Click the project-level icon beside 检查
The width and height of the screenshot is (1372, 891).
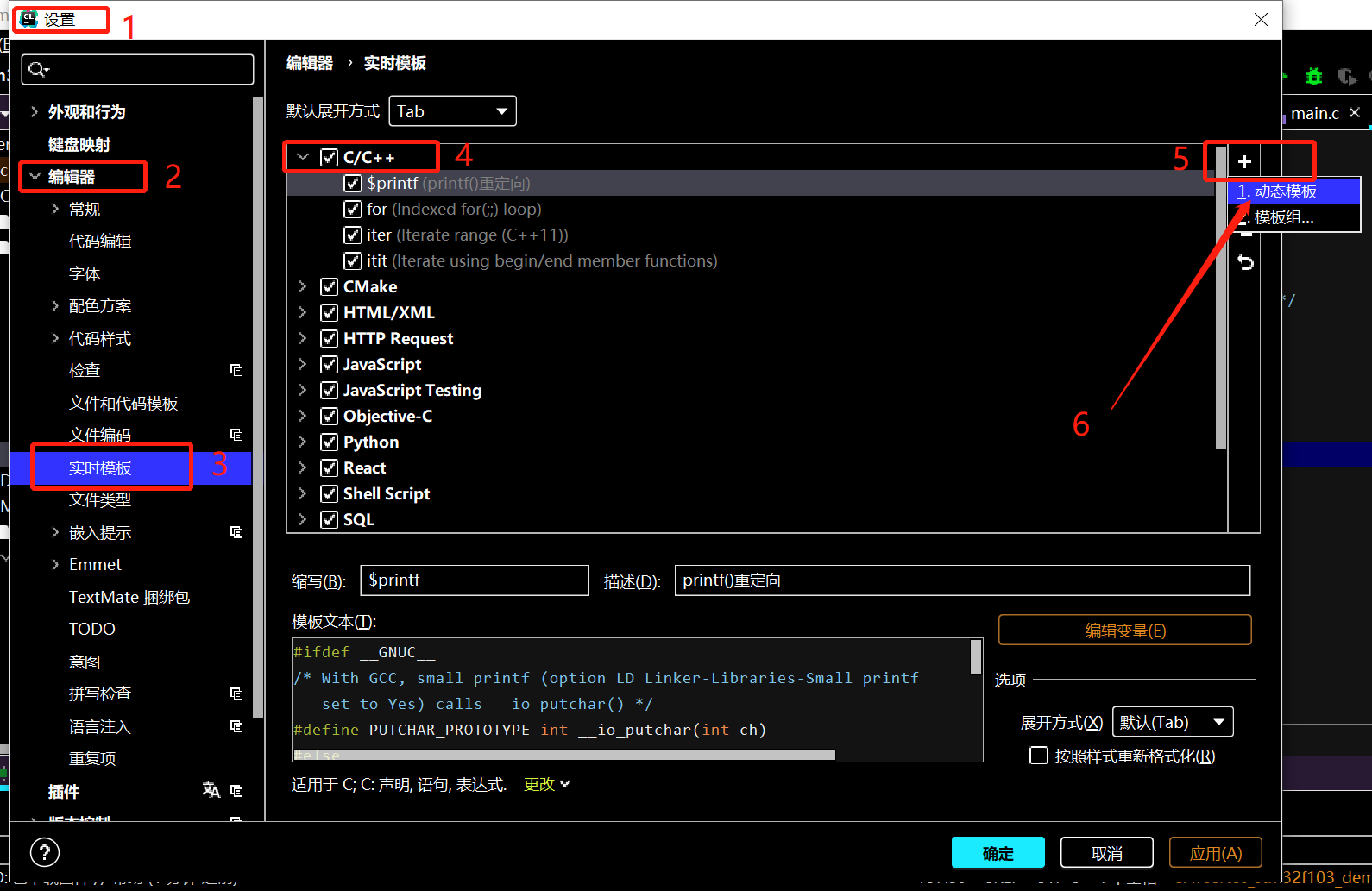click(236, 370)
